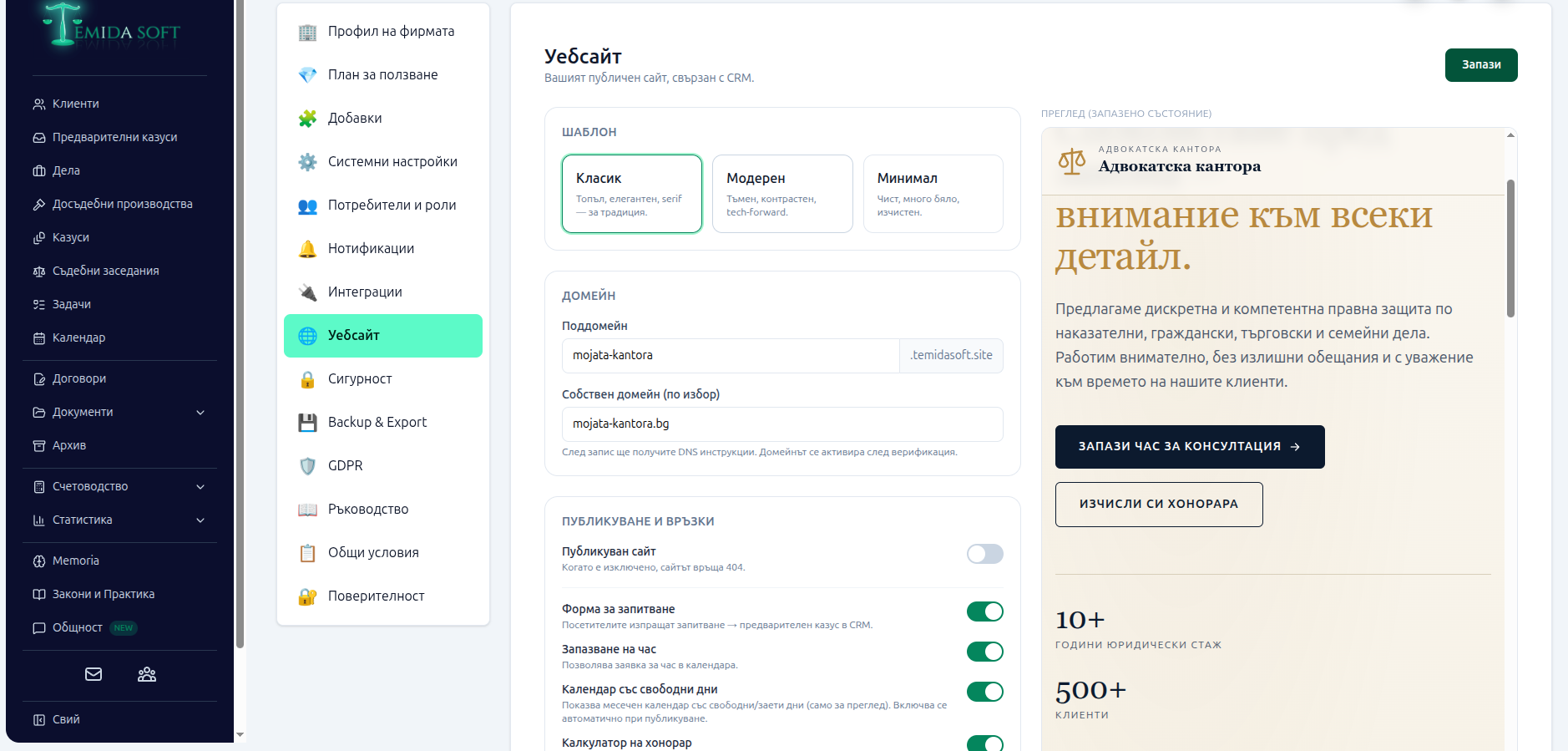Click the Профил на фирмата building icon
This screenshot has width=1568, height=751.
[x=307, y=32]
